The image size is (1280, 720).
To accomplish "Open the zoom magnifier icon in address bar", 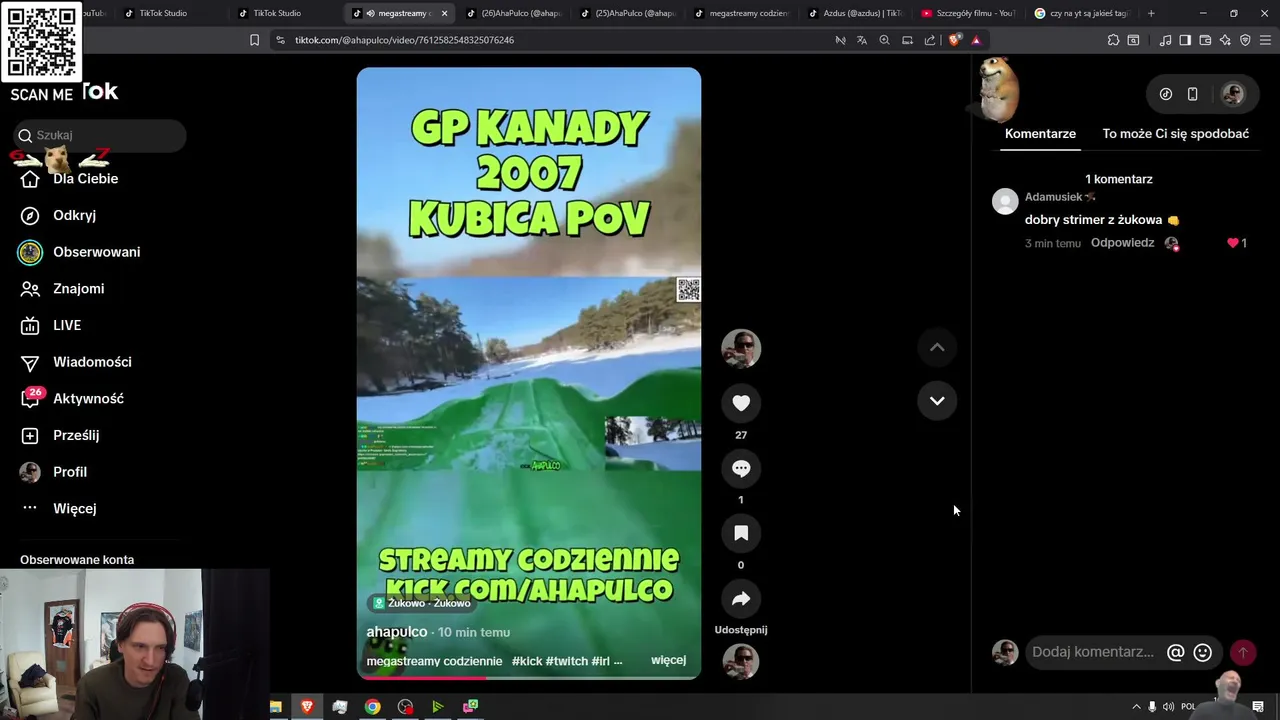I will (884, 40).
